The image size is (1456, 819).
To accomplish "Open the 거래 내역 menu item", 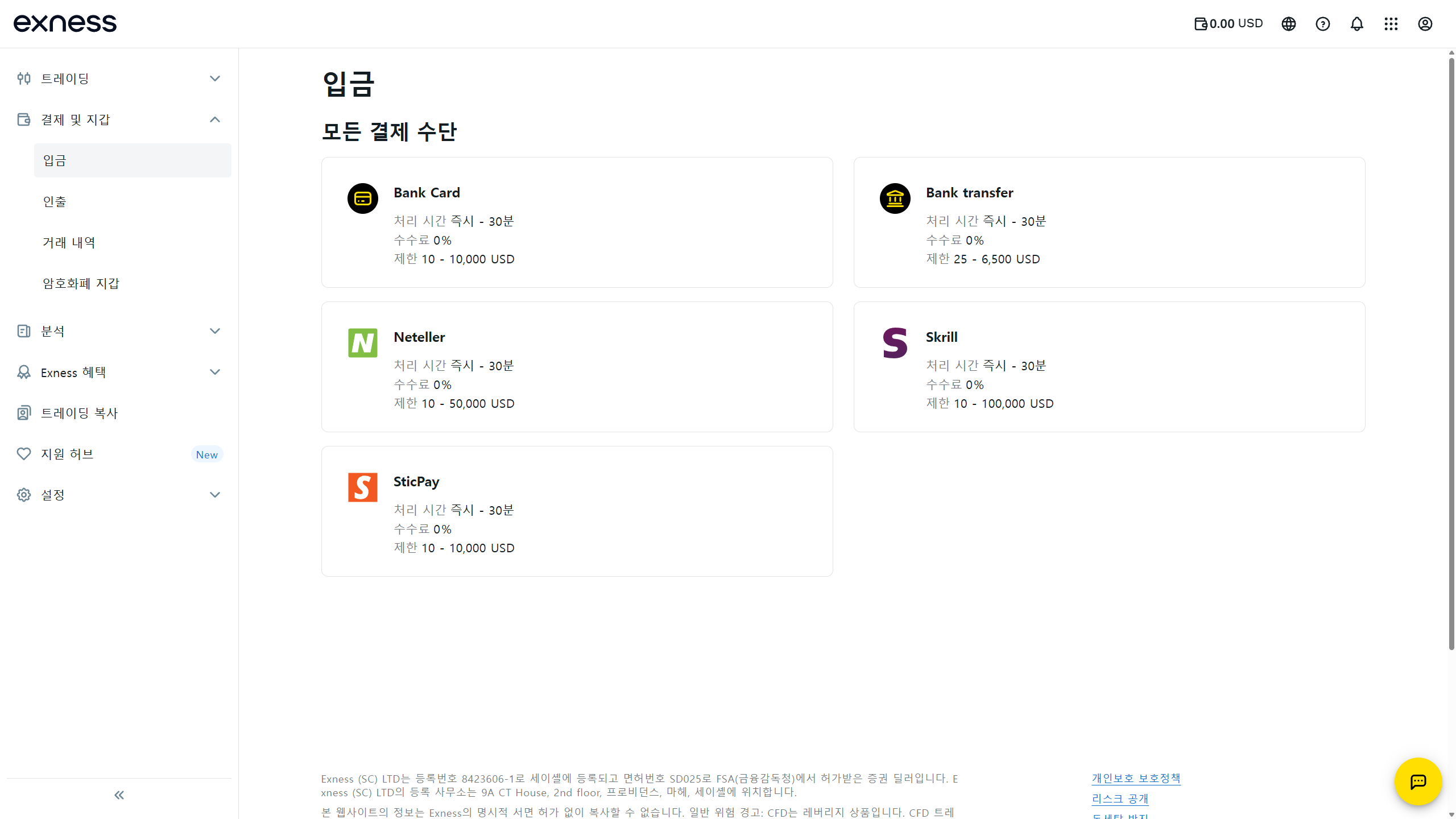I will coord(133,242).
